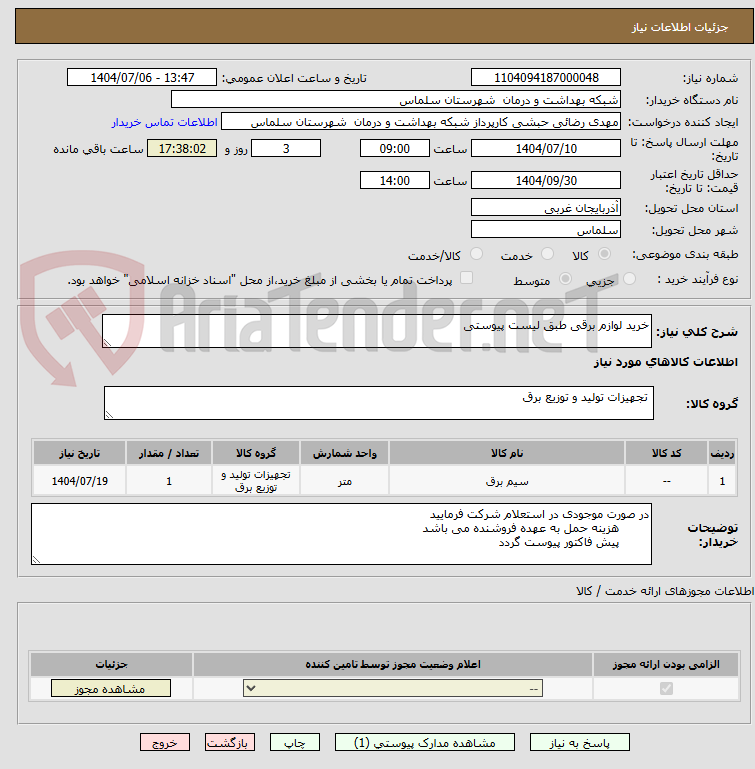Select the جزیی purchase type radio
The image size is (755, 769).
coord(629,279)
